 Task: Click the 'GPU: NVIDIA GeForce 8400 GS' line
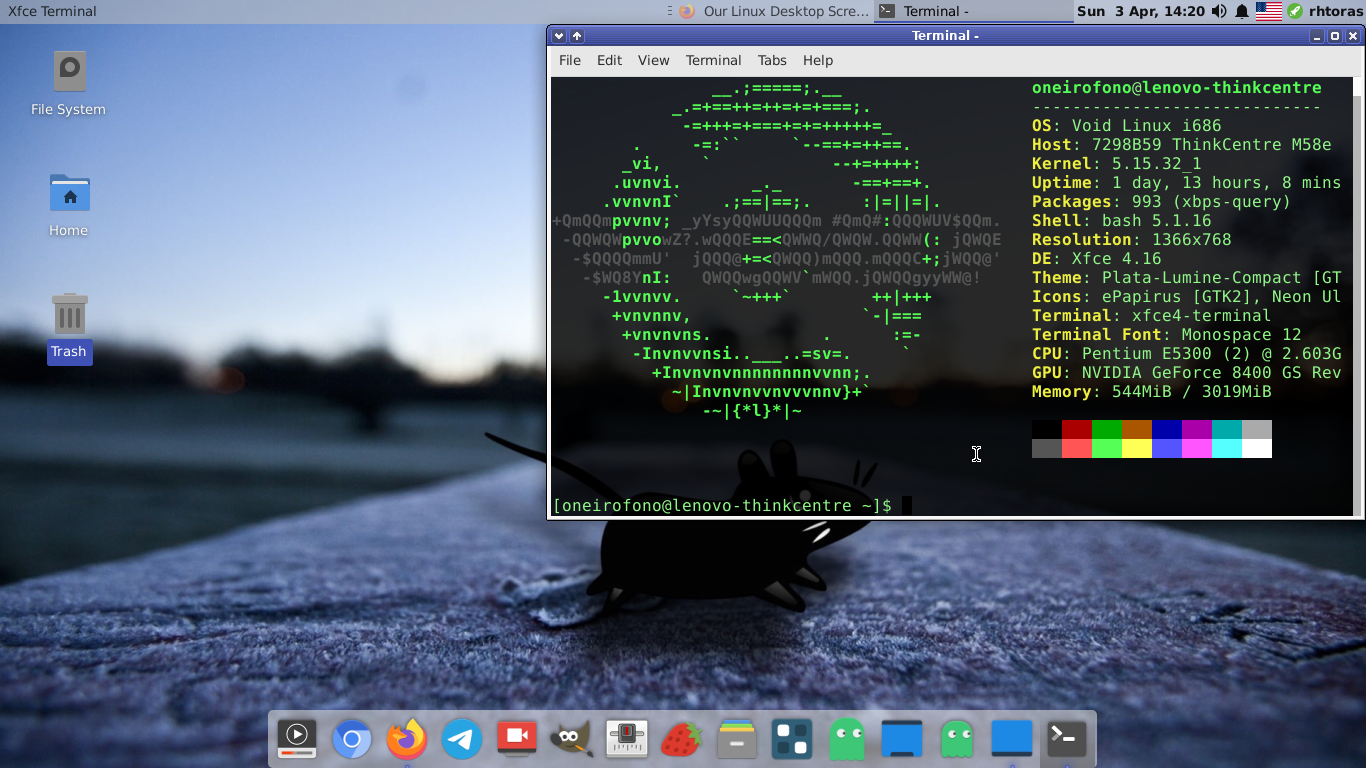coord(1187,373)
